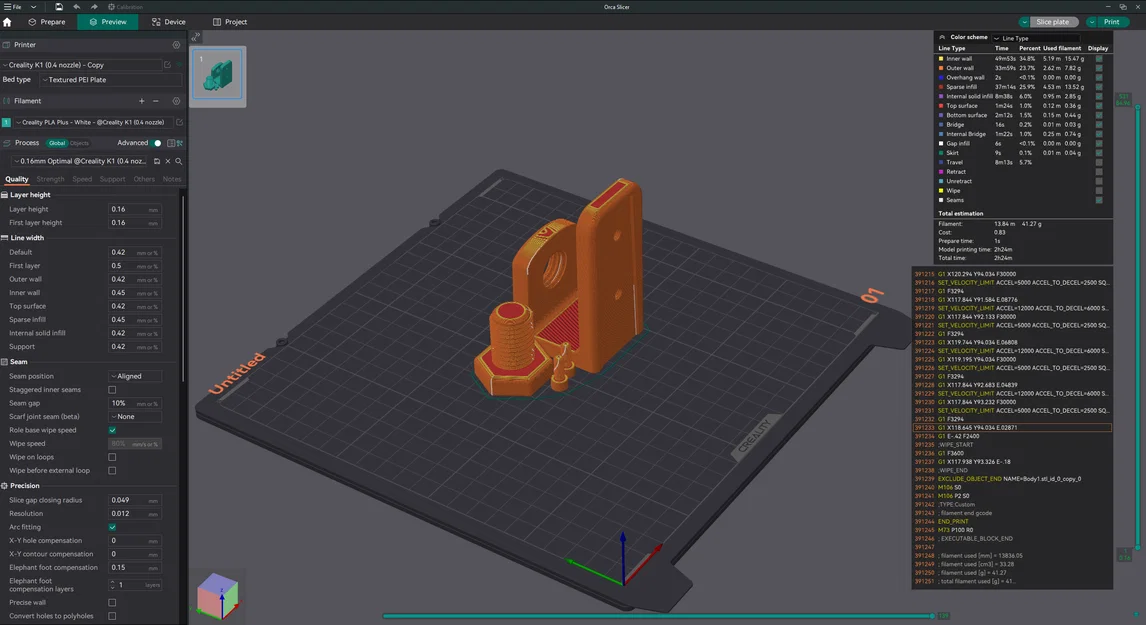Viewport: 1146px width, 625px height.
Task: Open Creality PLA Plus filament dropdown
Action: click(x=93, y=122)
